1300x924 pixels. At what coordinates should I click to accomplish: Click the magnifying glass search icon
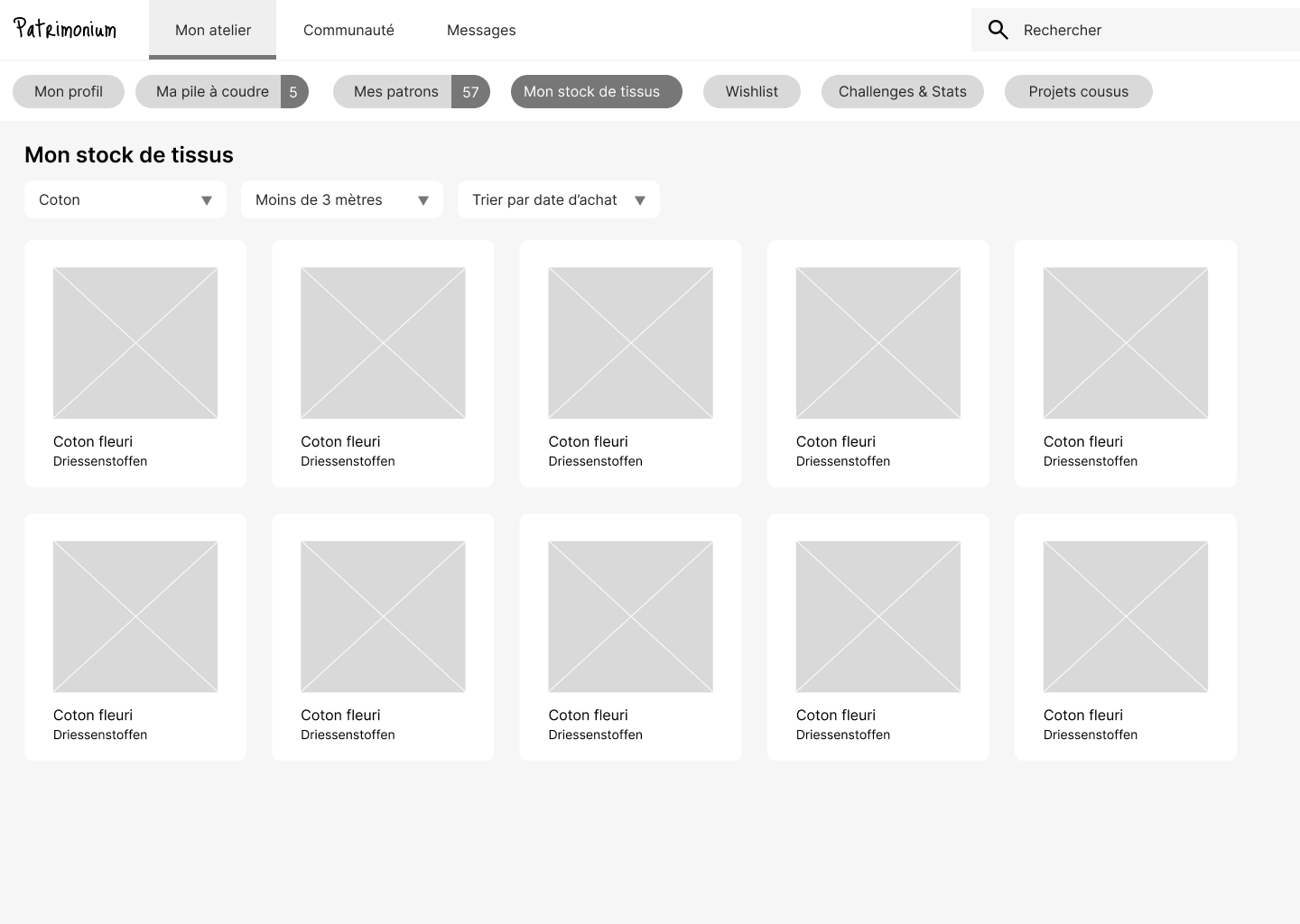[998, 30]
